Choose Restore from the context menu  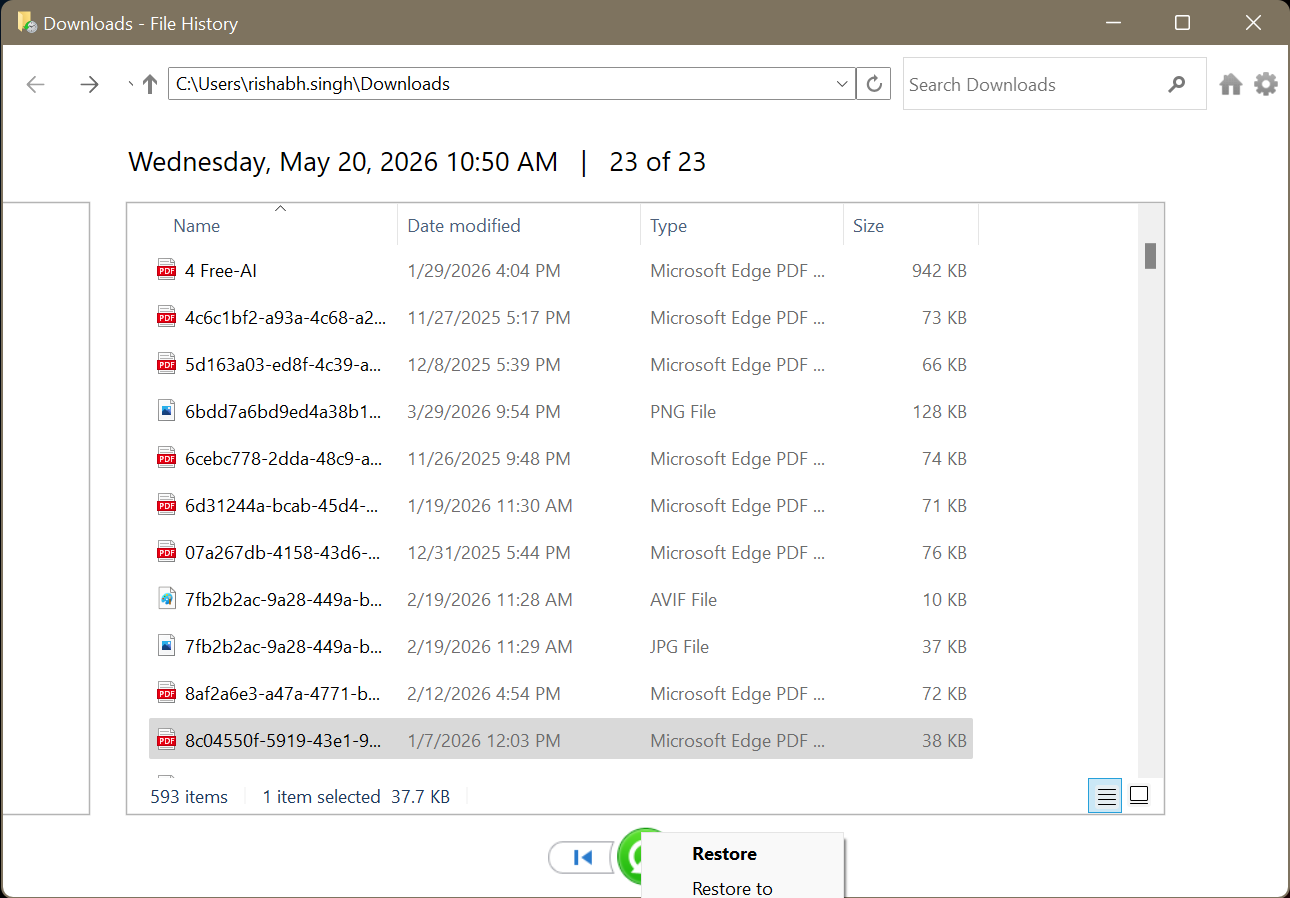(724, 854)
